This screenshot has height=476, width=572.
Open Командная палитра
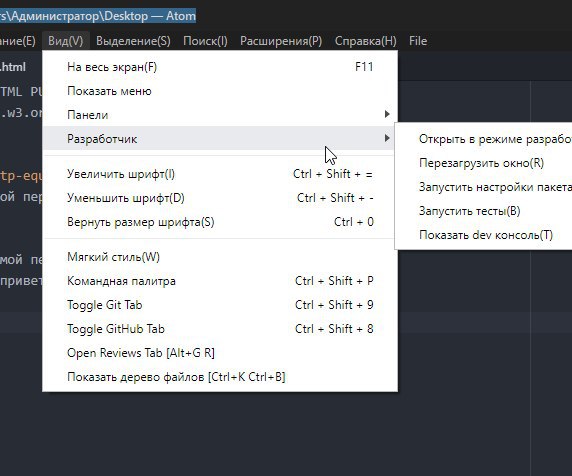(220, 281)
